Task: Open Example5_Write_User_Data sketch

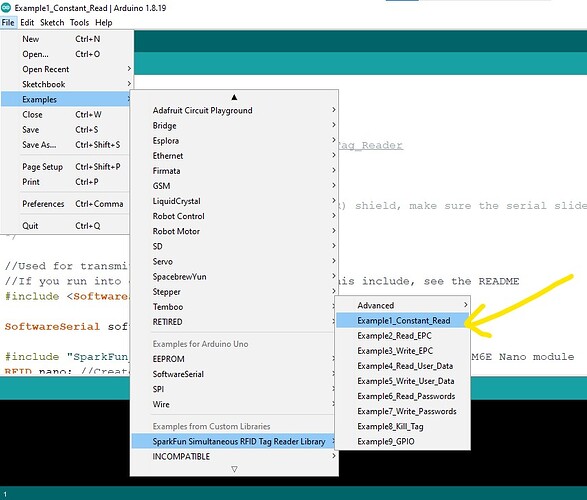Action: pyautogui.click(x=403, y=381)
